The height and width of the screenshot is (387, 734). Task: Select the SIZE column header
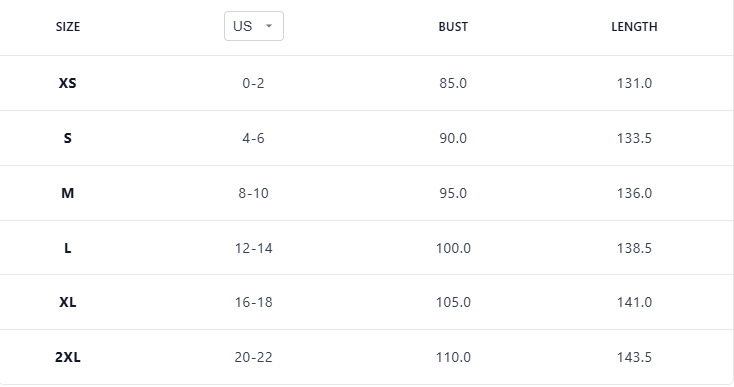pos(68,27)
